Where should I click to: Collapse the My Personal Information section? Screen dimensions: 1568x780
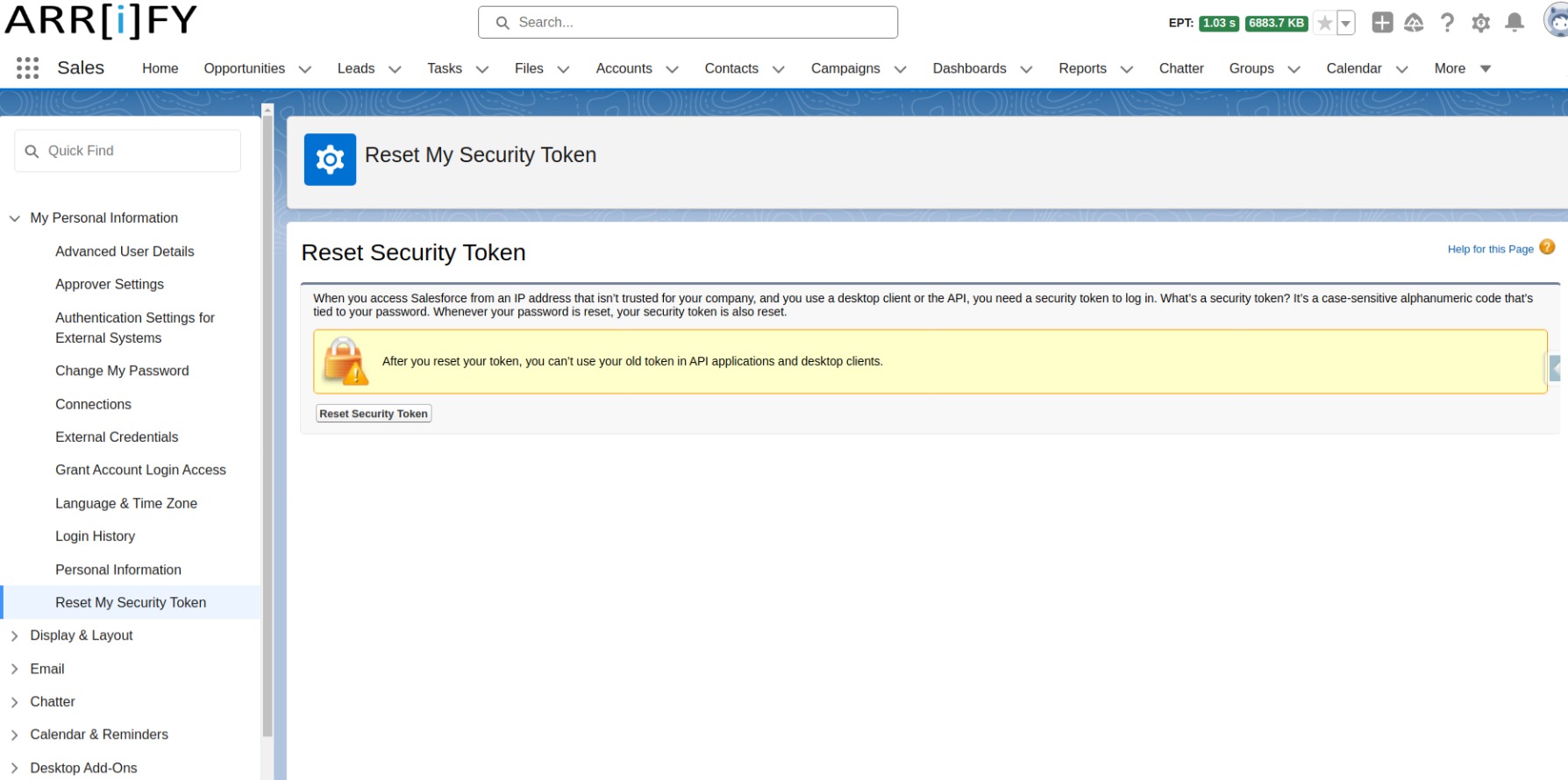(x=15, y=218)
